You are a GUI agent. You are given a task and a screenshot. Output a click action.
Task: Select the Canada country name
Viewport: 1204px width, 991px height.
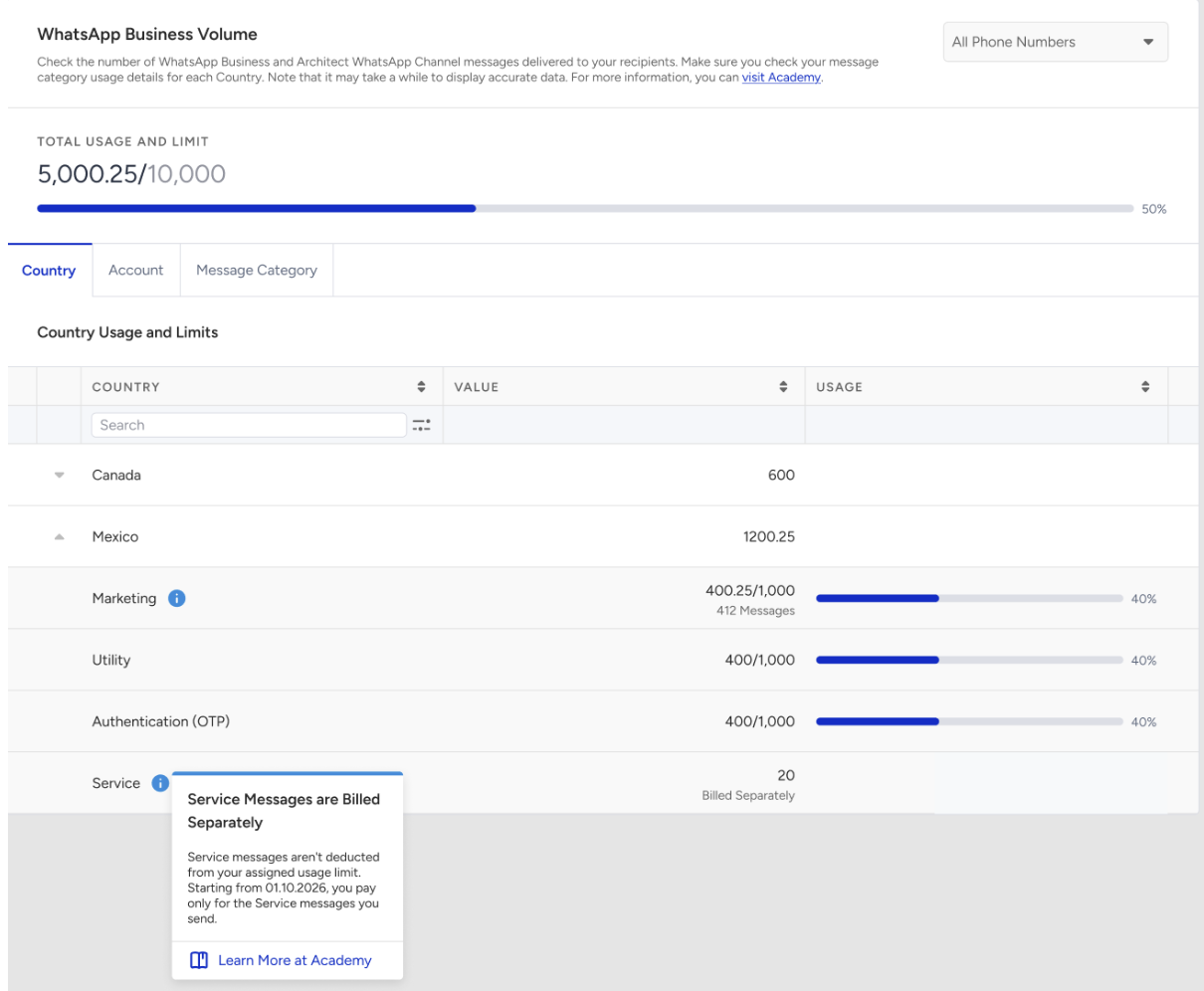click(x=116, y=476)
